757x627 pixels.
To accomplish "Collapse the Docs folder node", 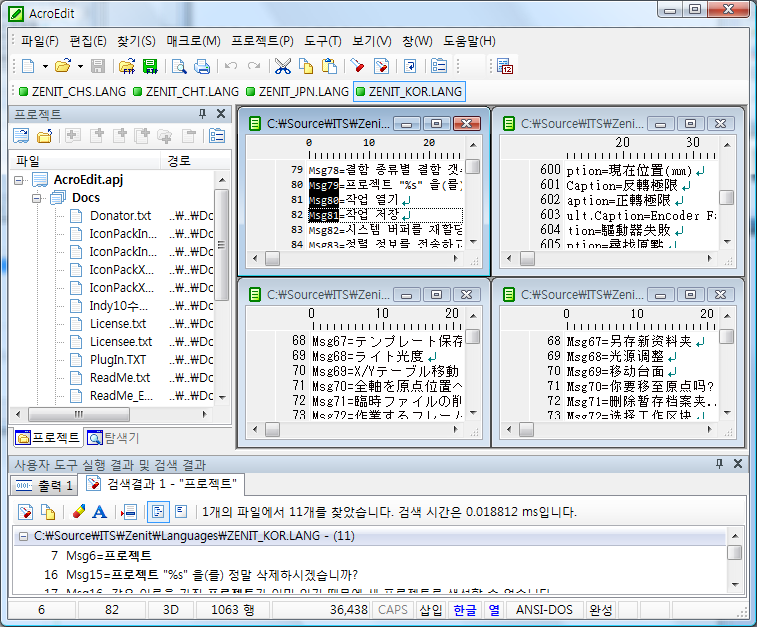I will coord(36,198).
